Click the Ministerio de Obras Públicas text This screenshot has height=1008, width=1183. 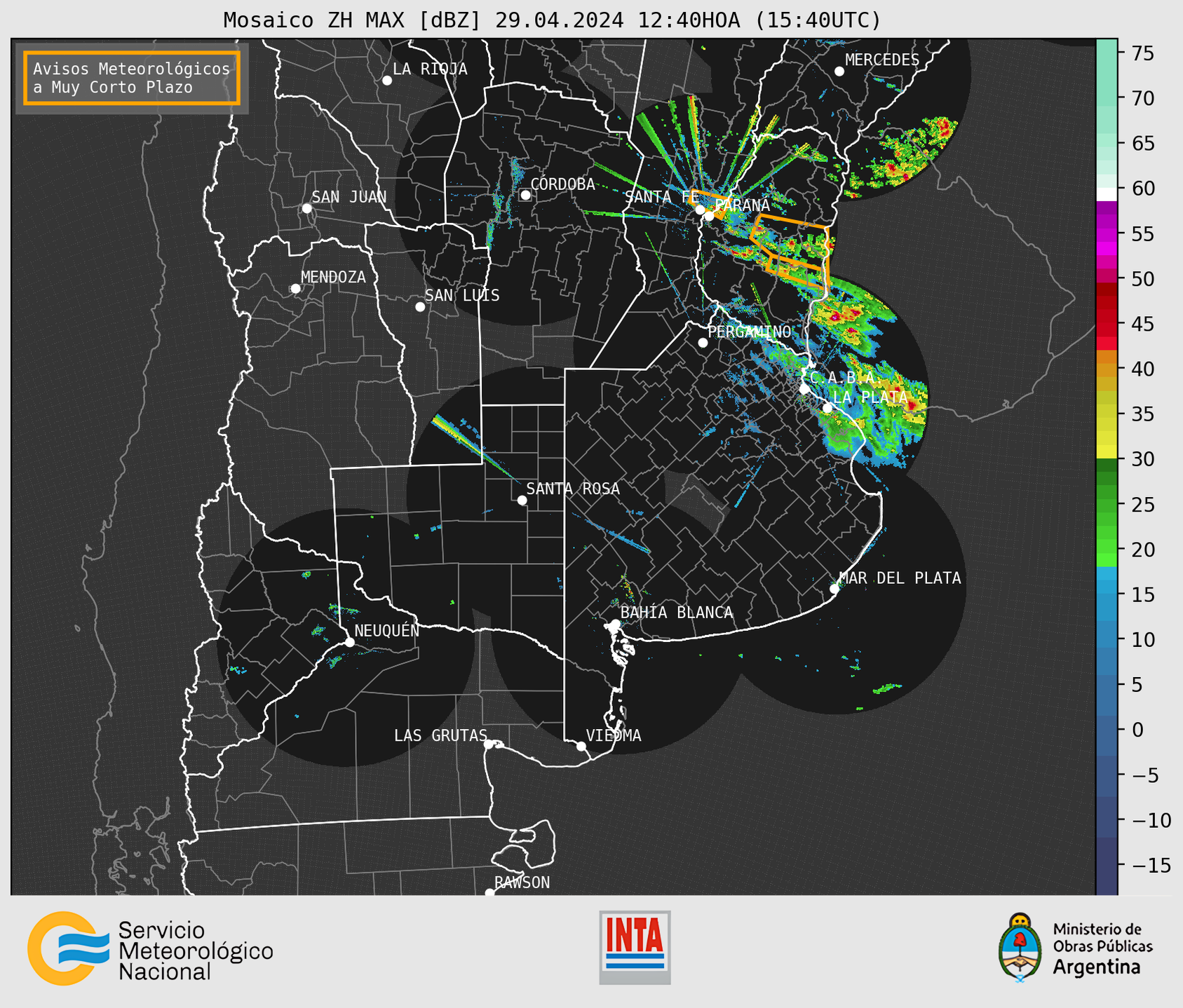[1102, 937]
